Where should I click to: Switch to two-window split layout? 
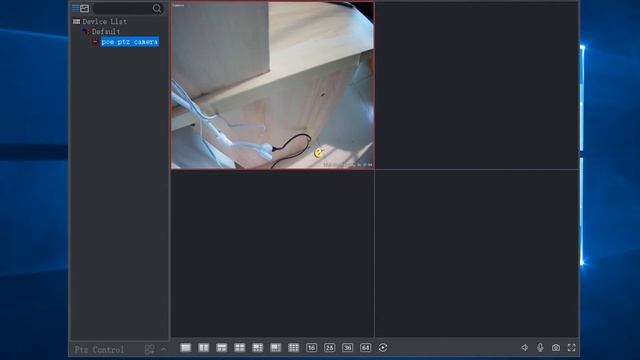coord(203,348)
